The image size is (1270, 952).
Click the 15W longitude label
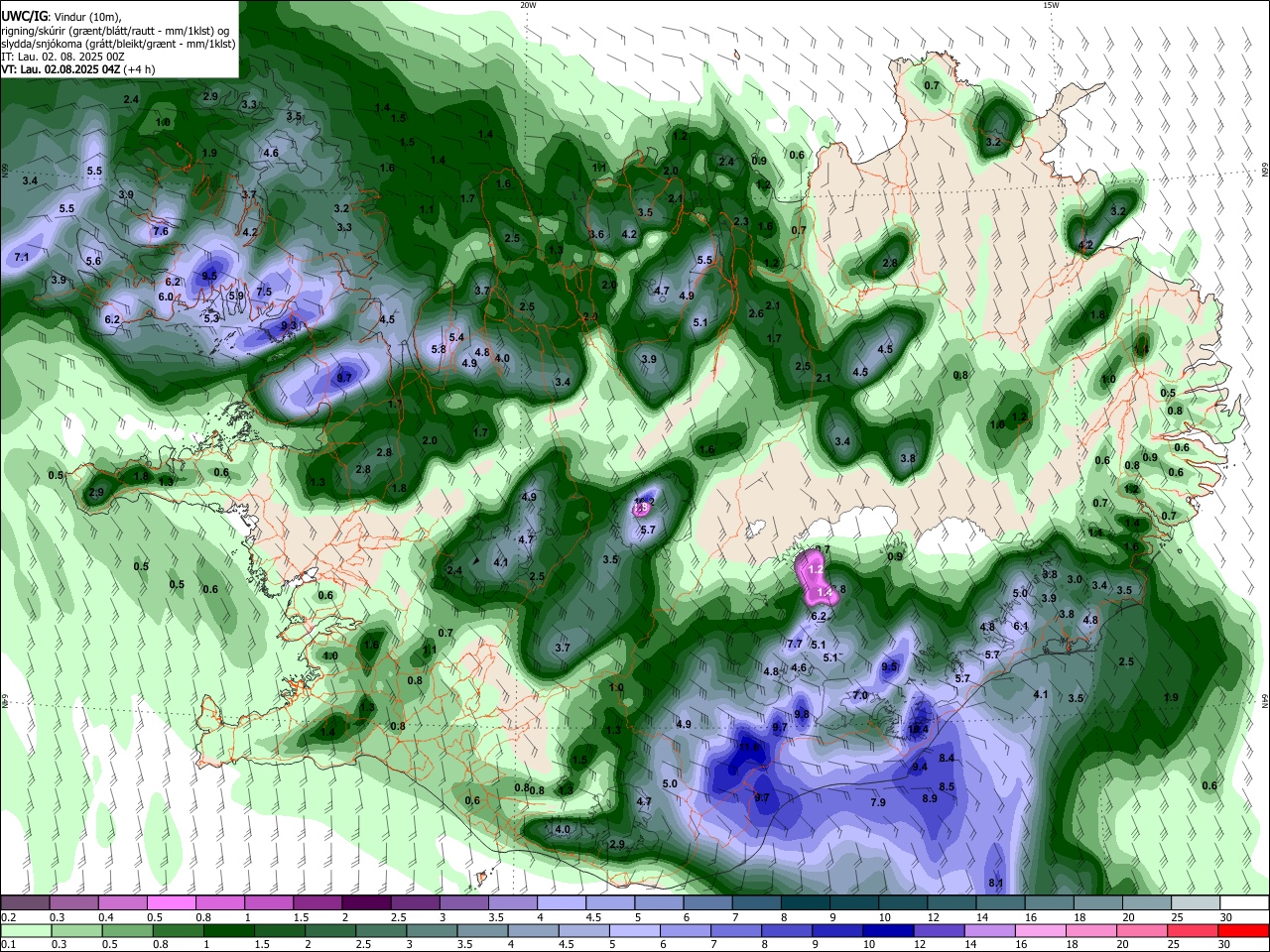pos(1051,5)
